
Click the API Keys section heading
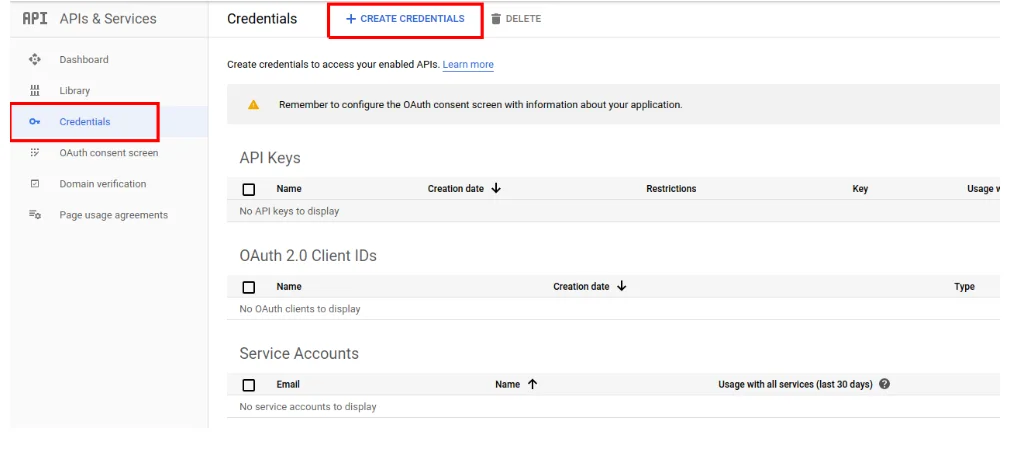coord(270,158)
